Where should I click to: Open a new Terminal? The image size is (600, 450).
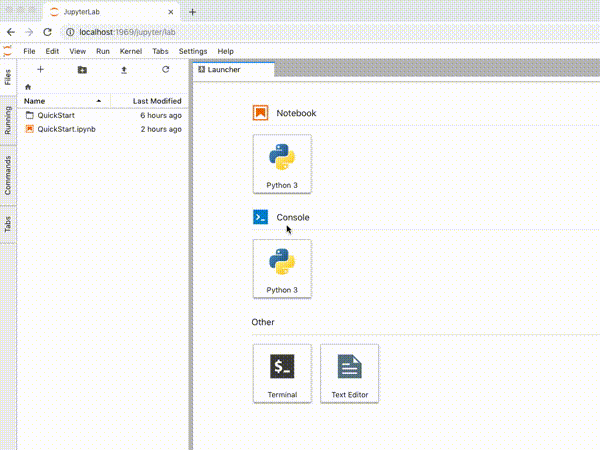point(282,373)
